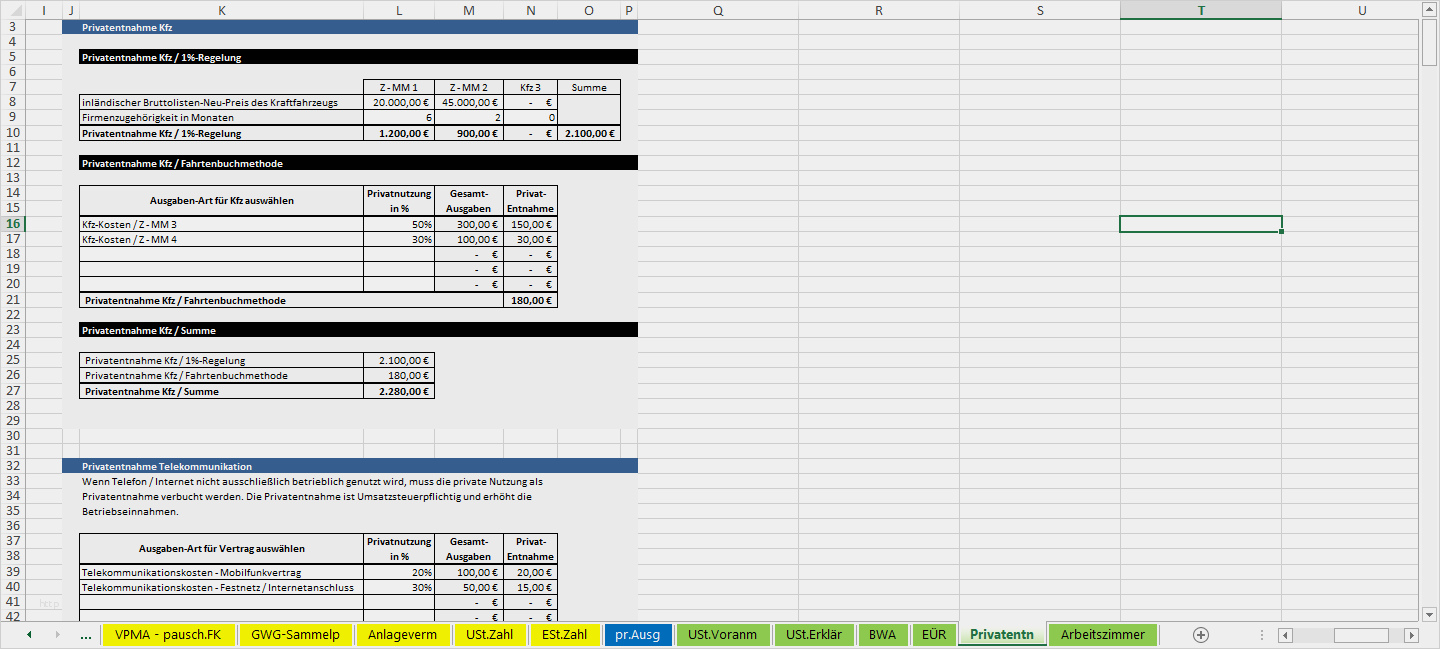Select row 16 header
The height and width of the screenshot is (649, 1440).
12,224
